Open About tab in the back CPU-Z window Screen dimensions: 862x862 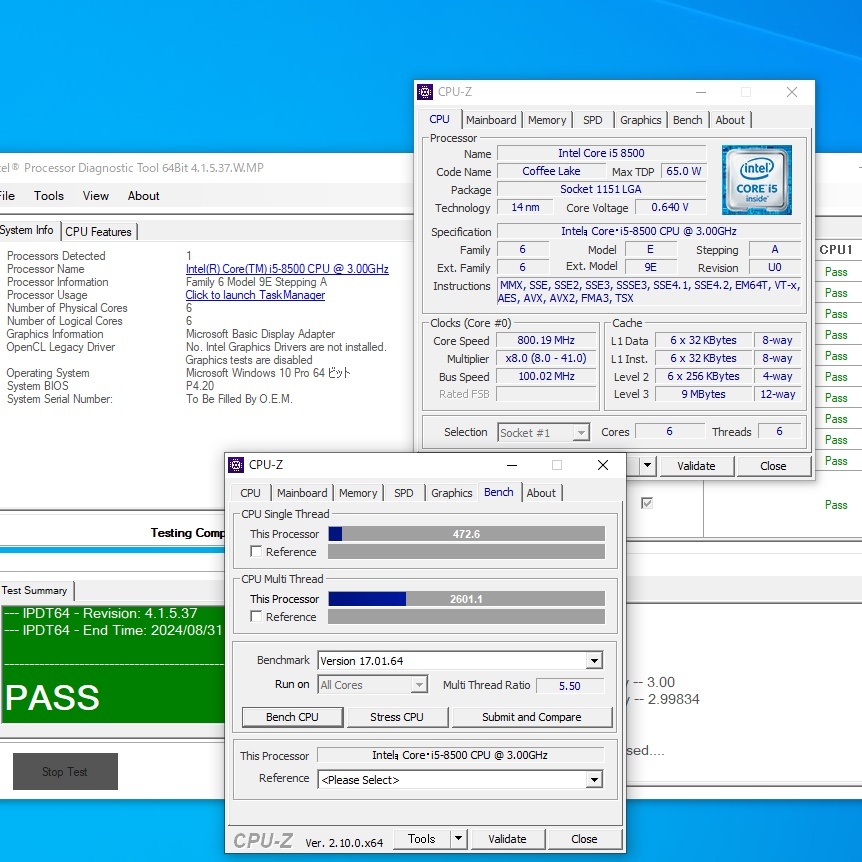(x=730, y=120)
